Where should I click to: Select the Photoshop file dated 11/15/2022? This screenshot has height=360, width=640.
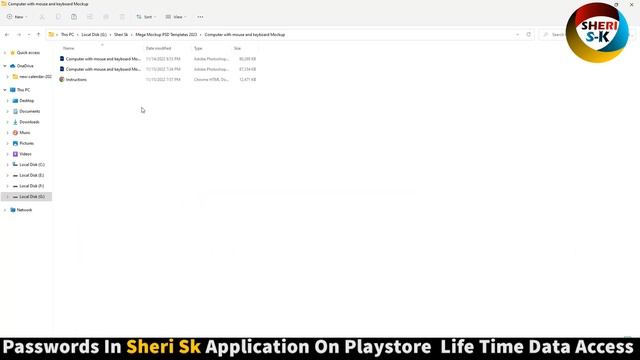[100, 69]
